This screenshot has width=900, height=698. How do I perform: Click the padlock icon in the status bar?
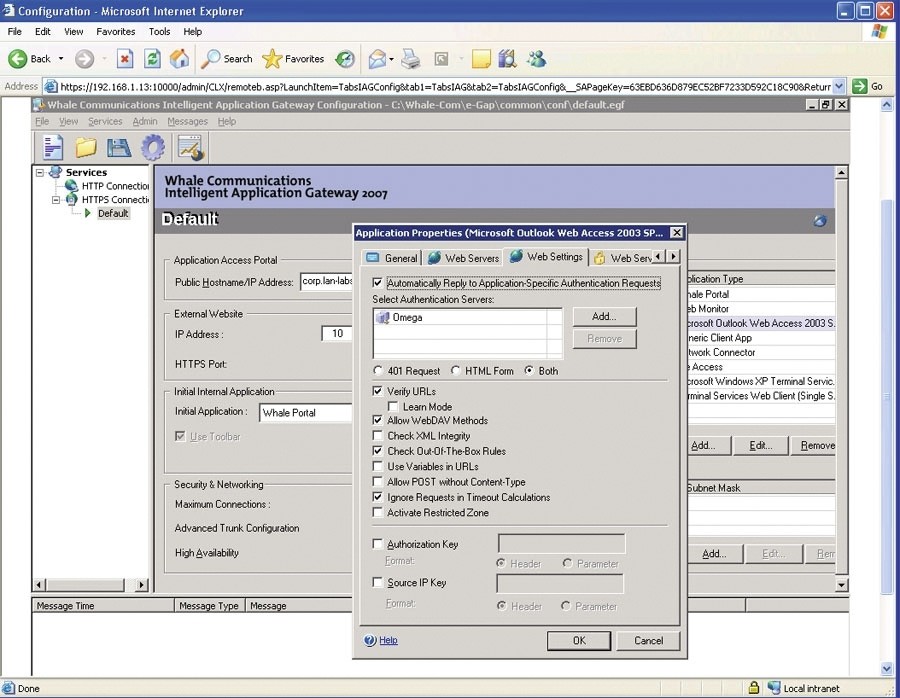click(754, 688)
